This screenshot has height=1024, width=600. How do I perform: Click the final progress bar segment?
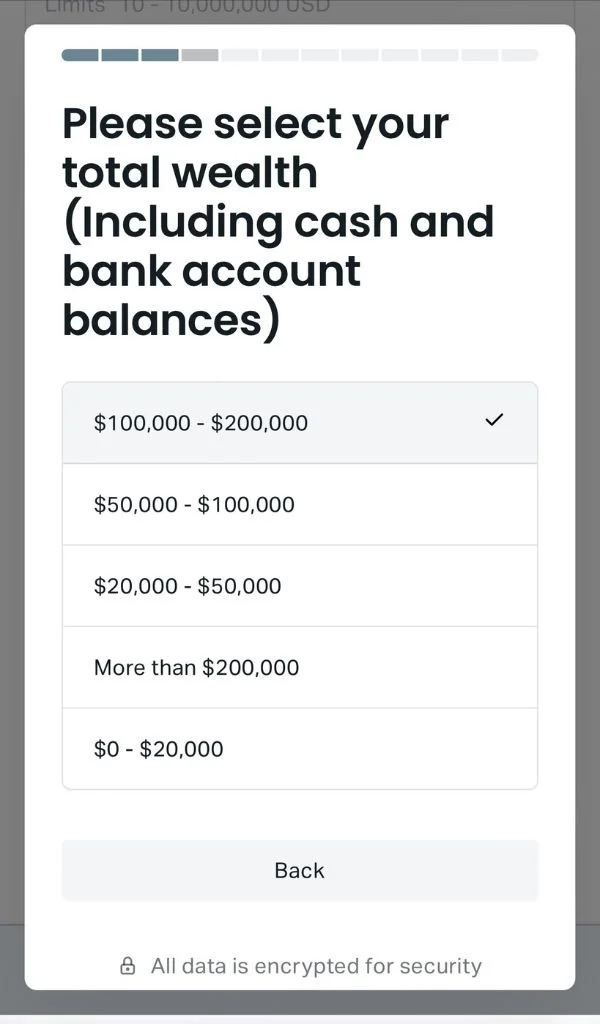coord(519,55)
